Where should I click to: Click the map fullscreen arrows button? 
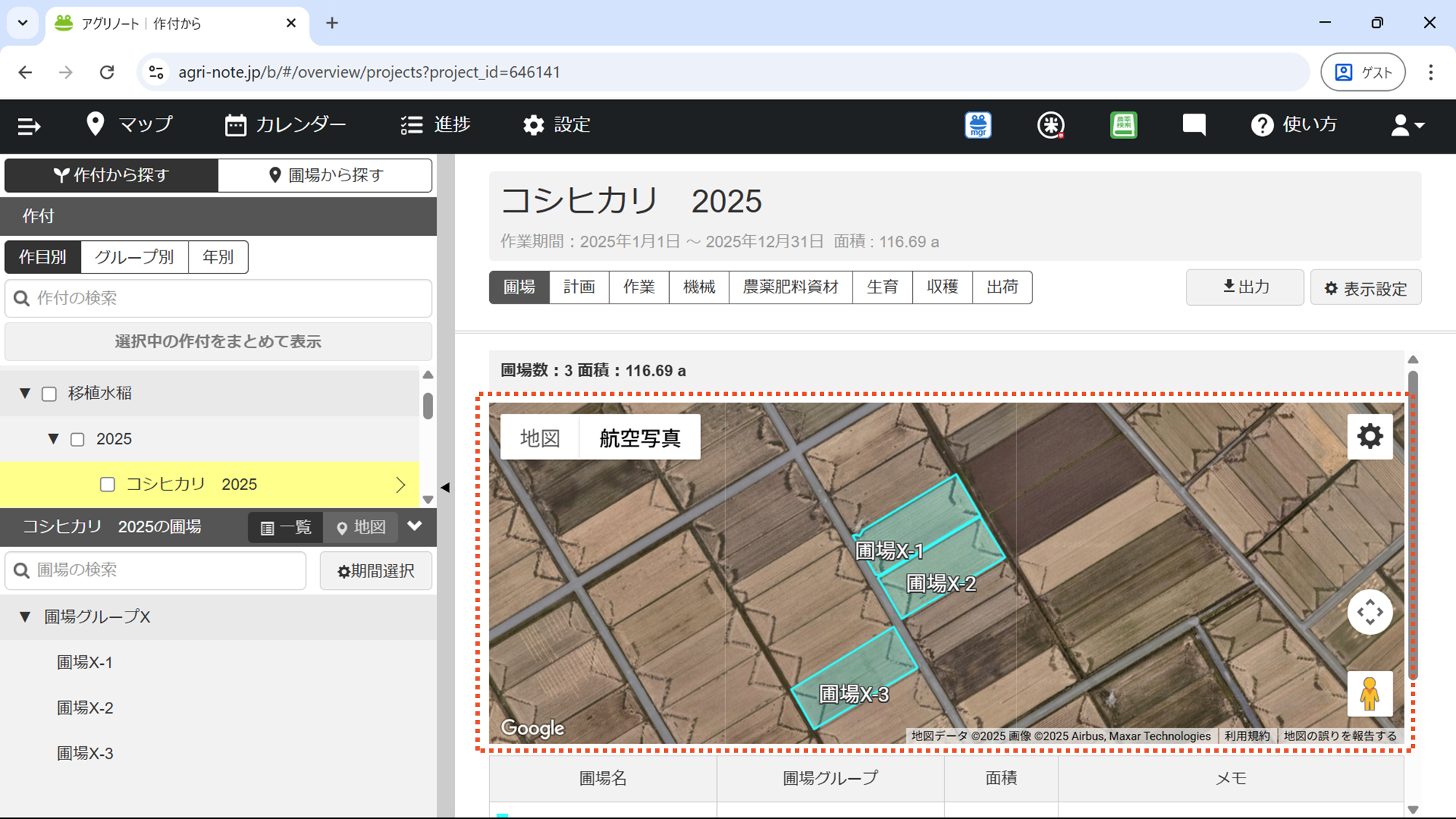pyautogui.click(x=1369, y=612)
